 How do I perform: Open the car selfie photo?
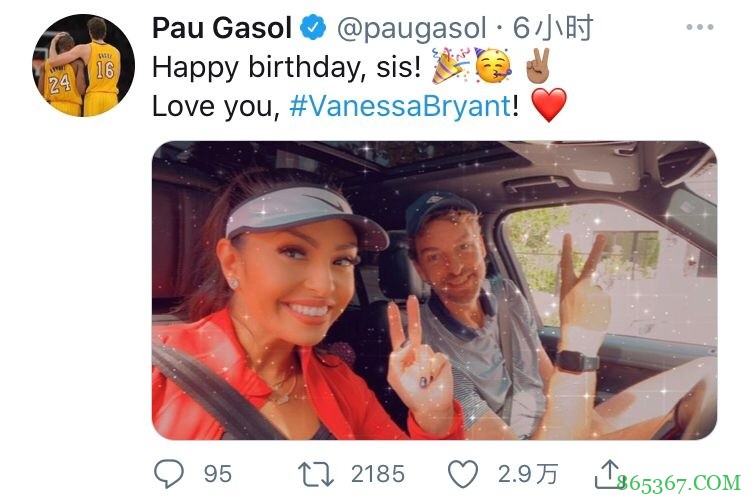click(434, 290)
